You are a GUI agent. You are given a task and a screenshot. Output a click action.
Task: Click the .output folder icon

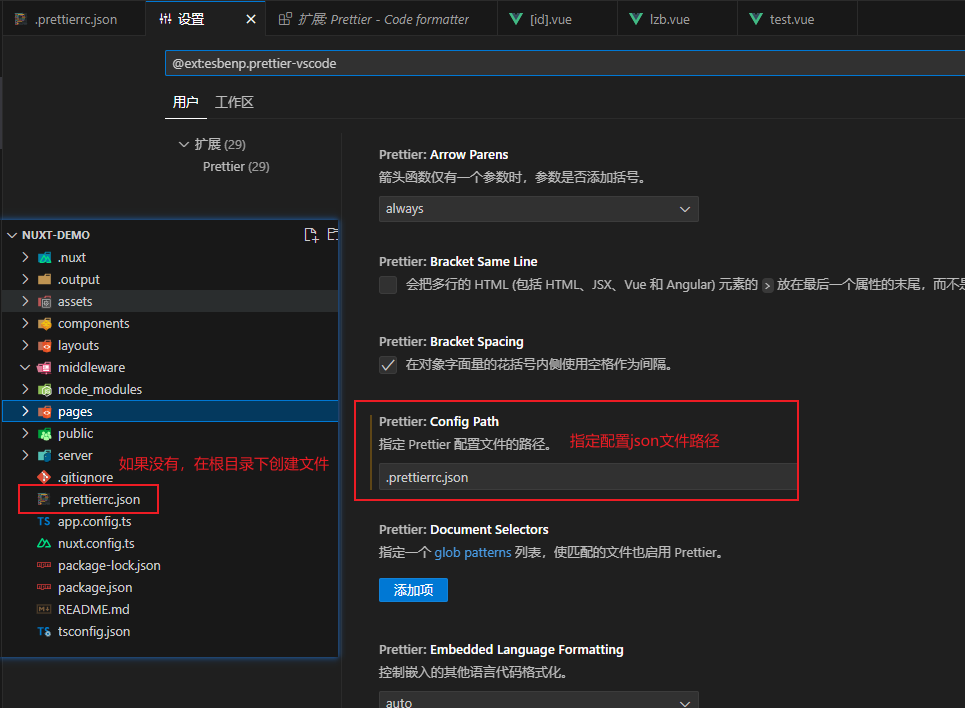(44, 280)
